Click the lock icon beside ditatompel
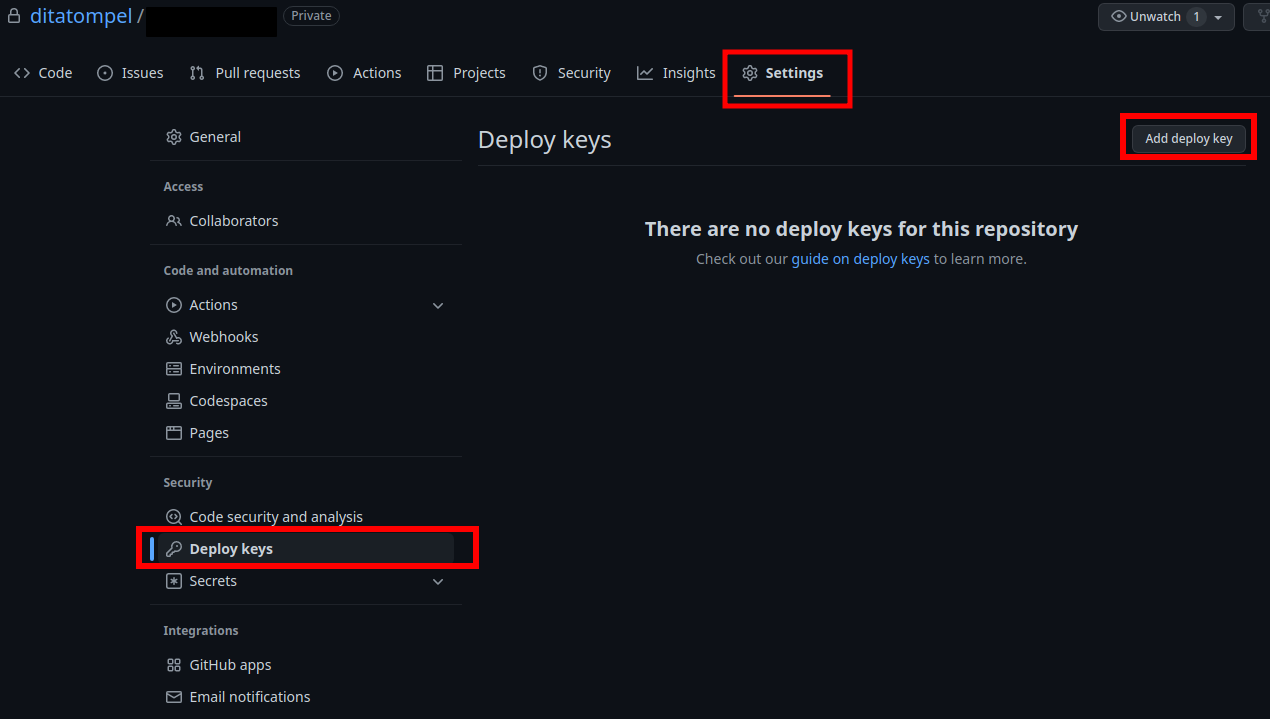The height and width of the screenshot is (719, 1270). [14, 16]
